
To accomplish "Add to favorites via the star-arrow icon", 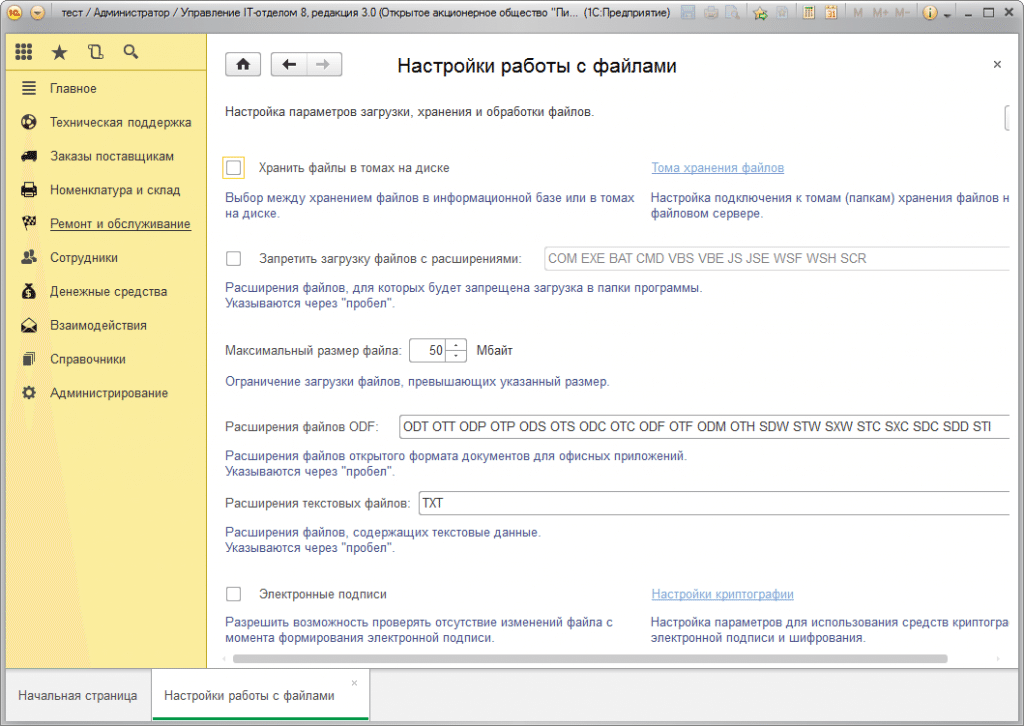I will click(x=760, y=12).
